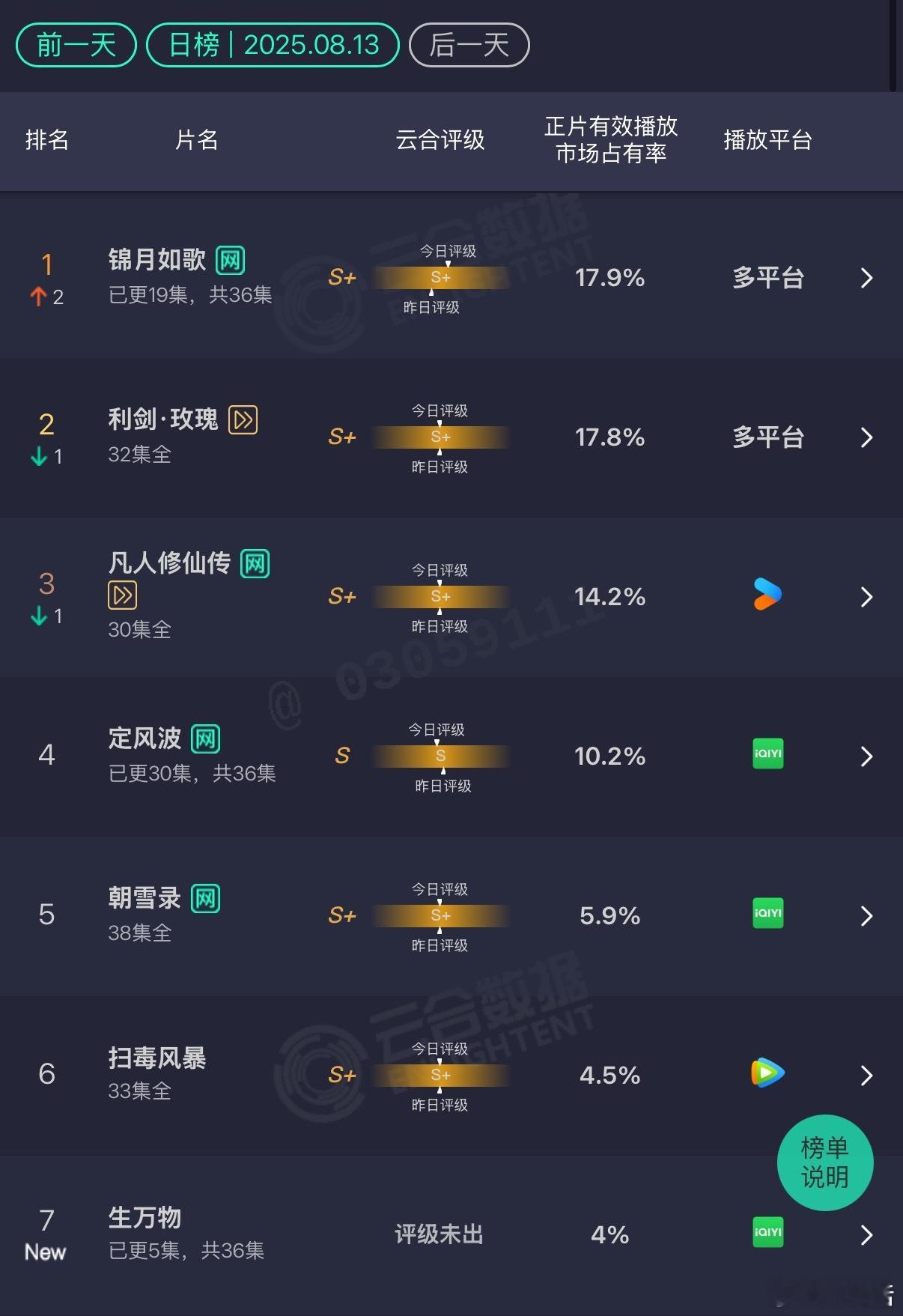
Task: Go to next day with 后一天
Action: tap(469, 45)
